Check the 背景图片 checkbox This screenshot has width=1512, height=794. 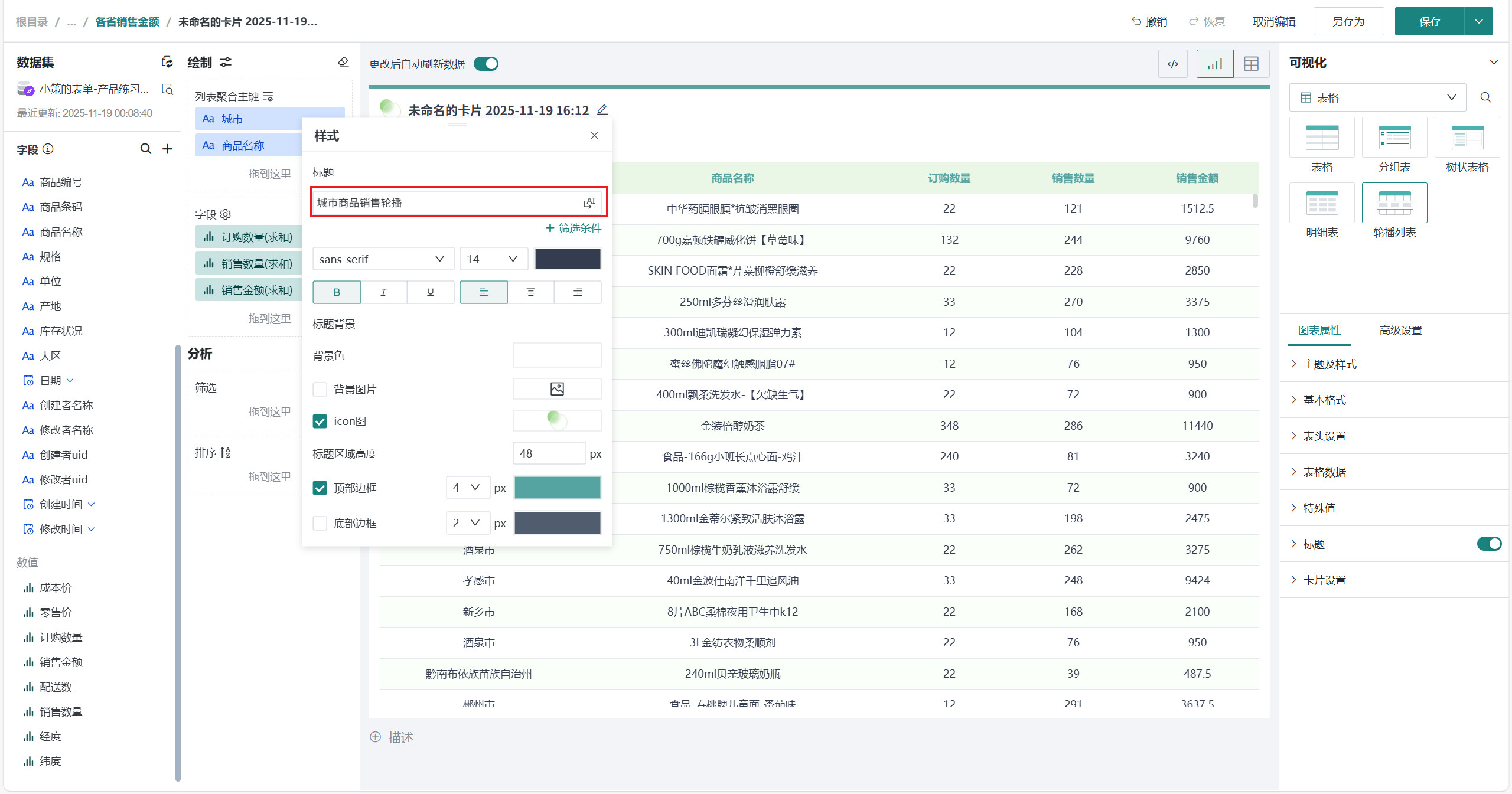[320, 389]
